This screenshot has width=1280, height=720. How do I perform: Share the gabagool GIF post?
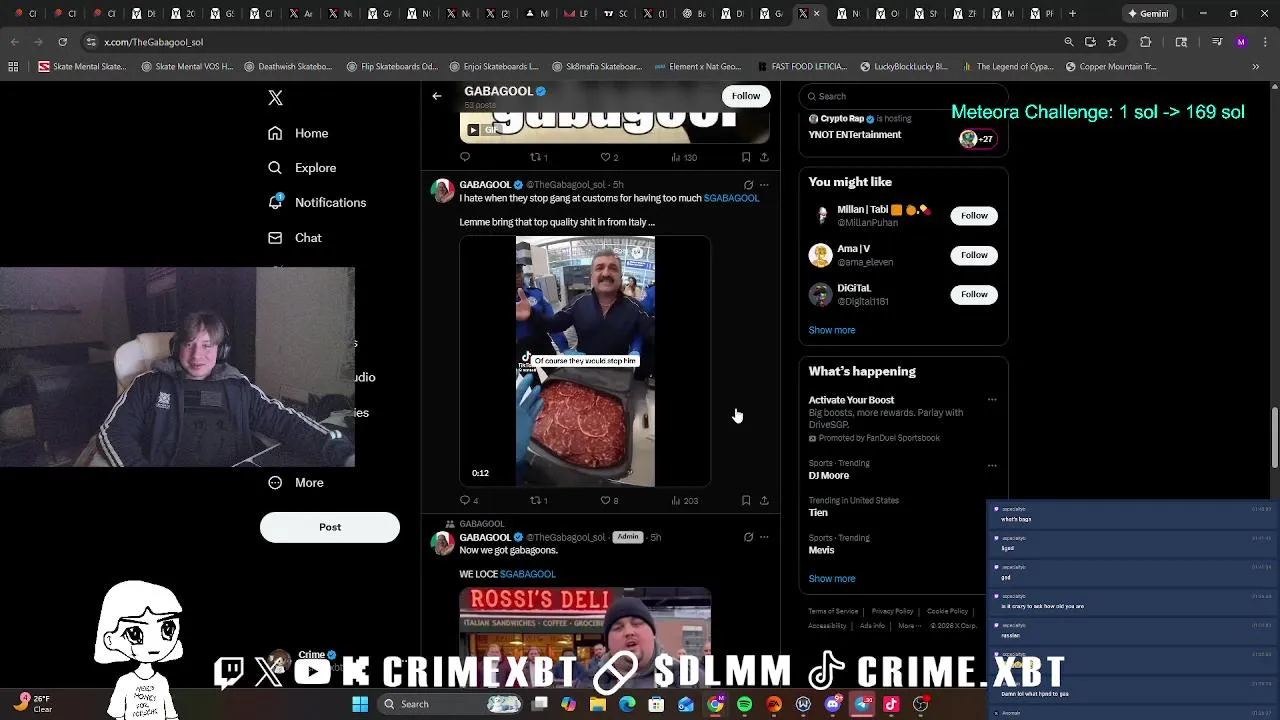[764, 157]
